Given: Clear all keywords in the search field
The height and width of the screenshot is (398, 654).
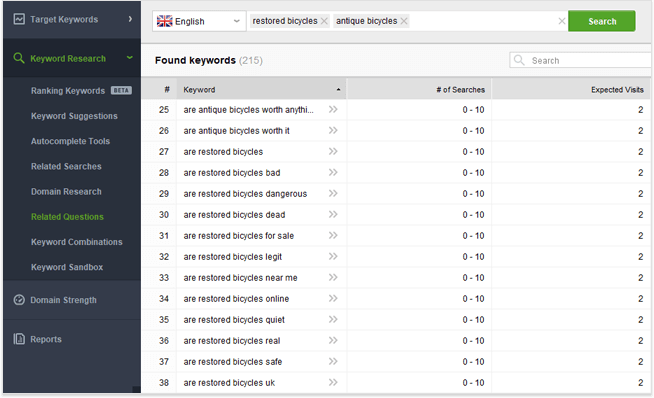Looking at the screenshot, I should tap(562, 21).
